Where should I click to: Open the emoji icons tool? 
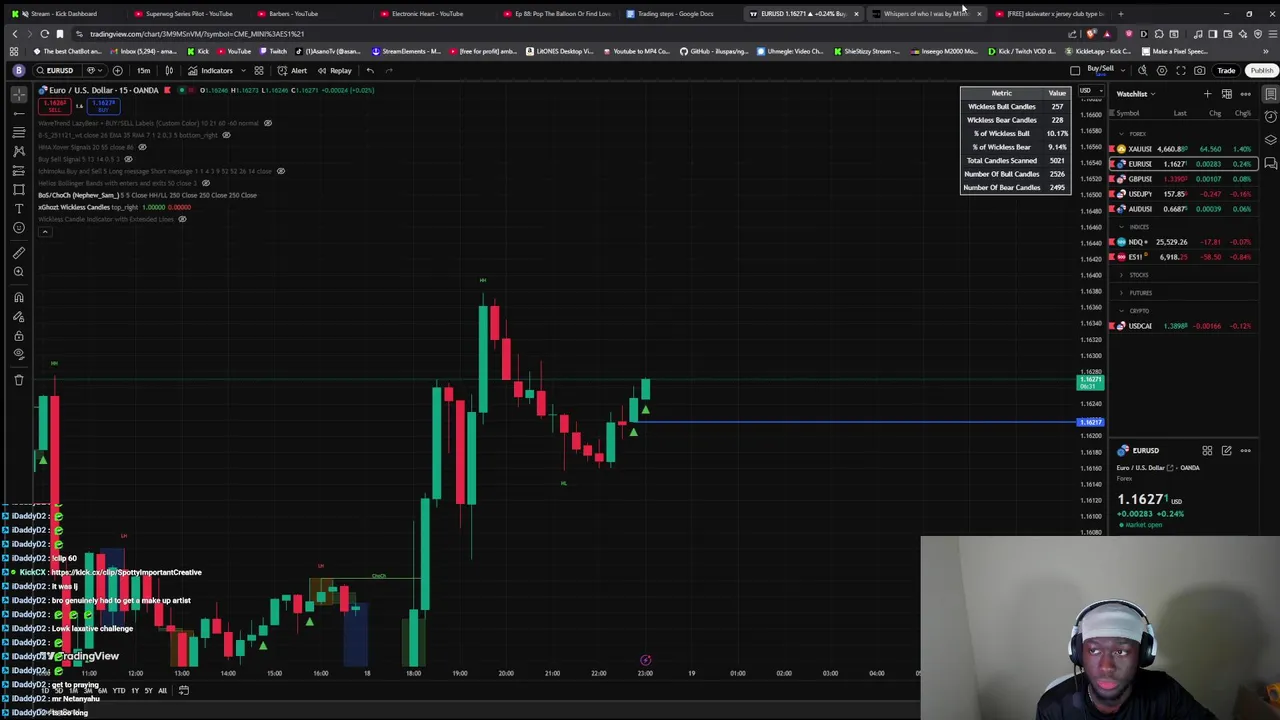[18, 227]
